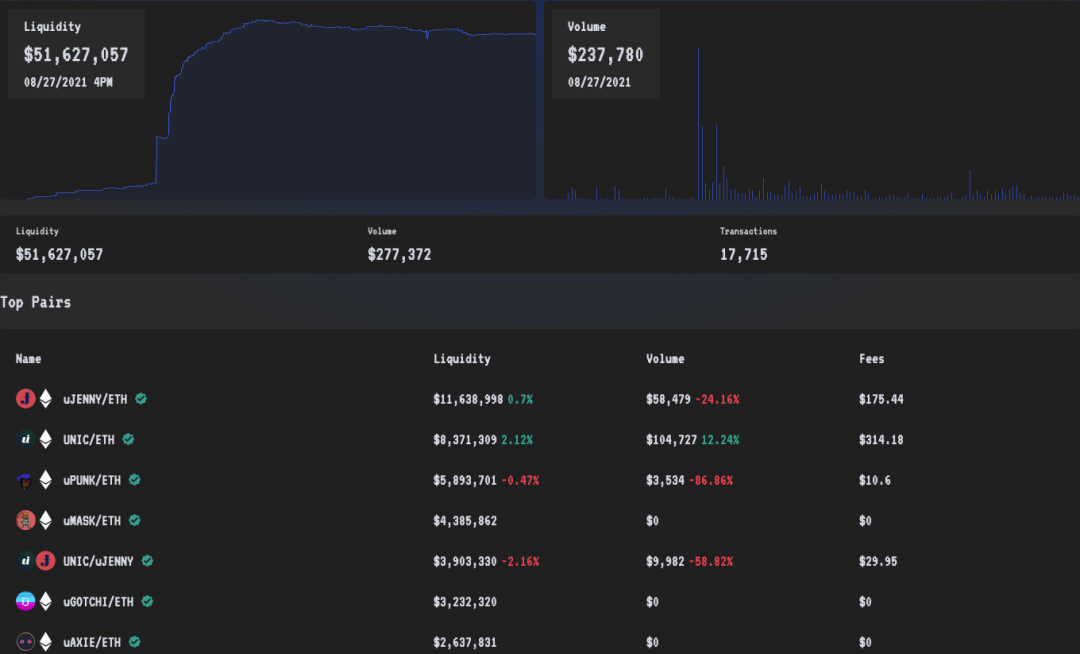Click the ETH icon in uMASK/ETH row
This screenshot has height=654, width=1080.
pos(45,520)
